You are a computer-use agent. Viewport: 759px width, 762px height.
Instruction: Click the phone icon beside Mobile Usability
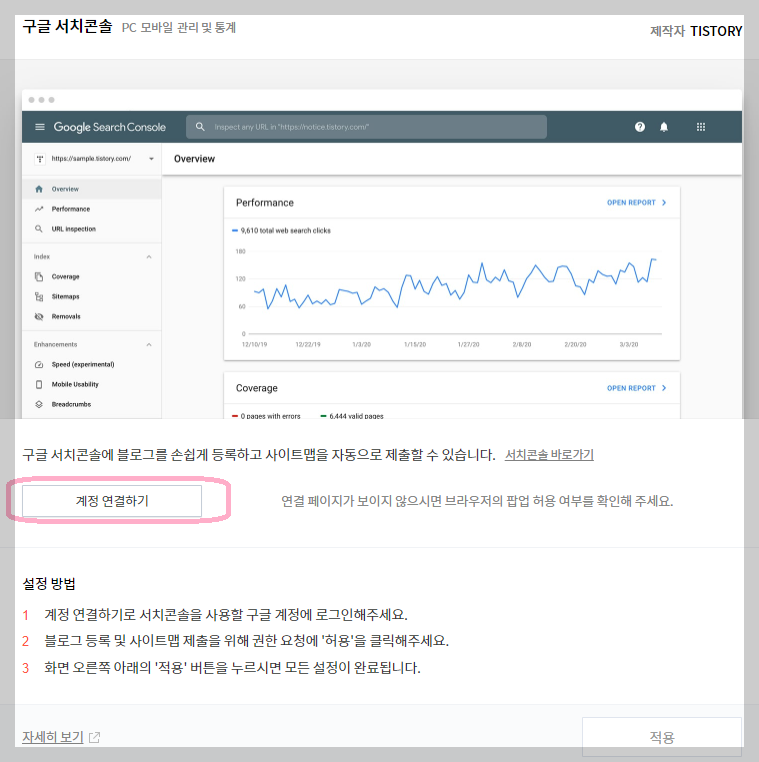[x=39, y=384]
